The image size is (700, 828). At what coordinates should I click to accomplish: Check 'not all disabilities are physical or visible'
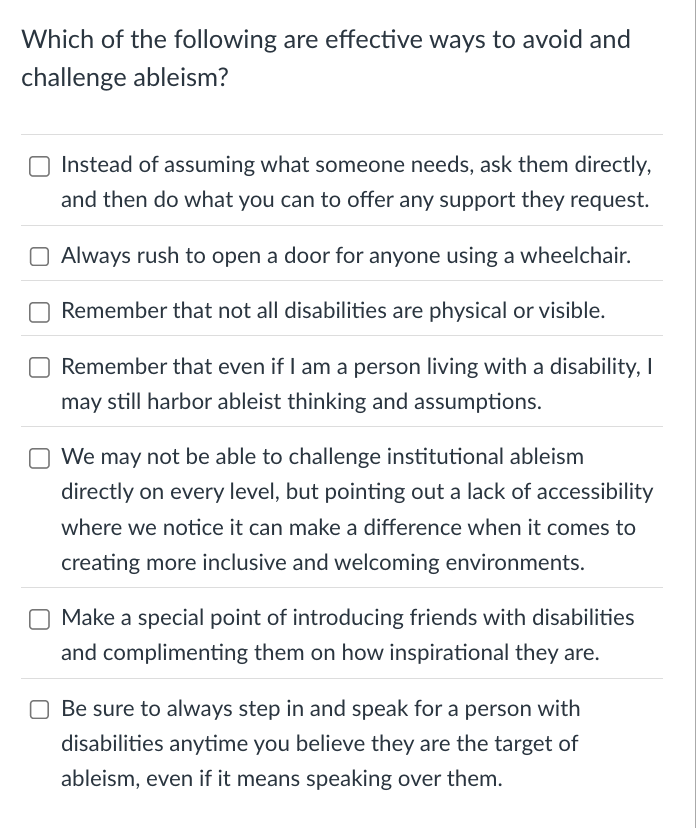tap(40, 312)
